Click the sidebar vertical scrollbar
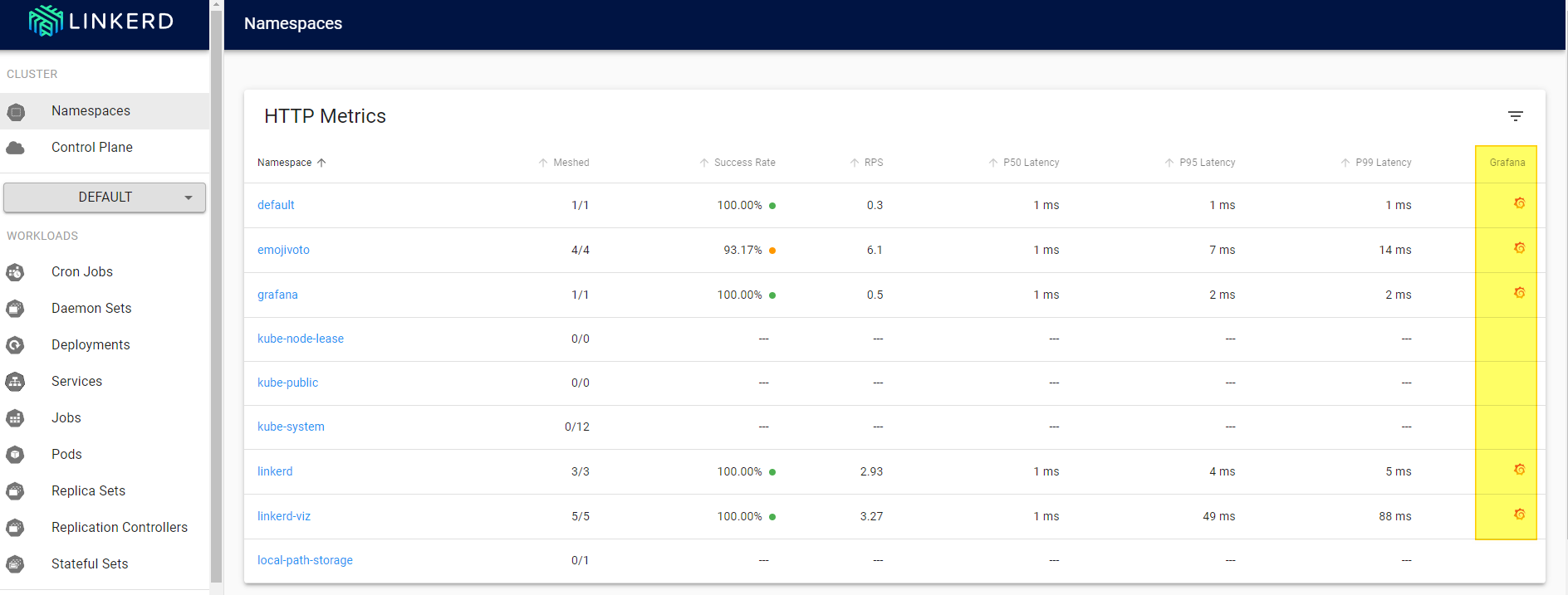The height and width of the screenshot is (595, 1568). click(216, 295)
